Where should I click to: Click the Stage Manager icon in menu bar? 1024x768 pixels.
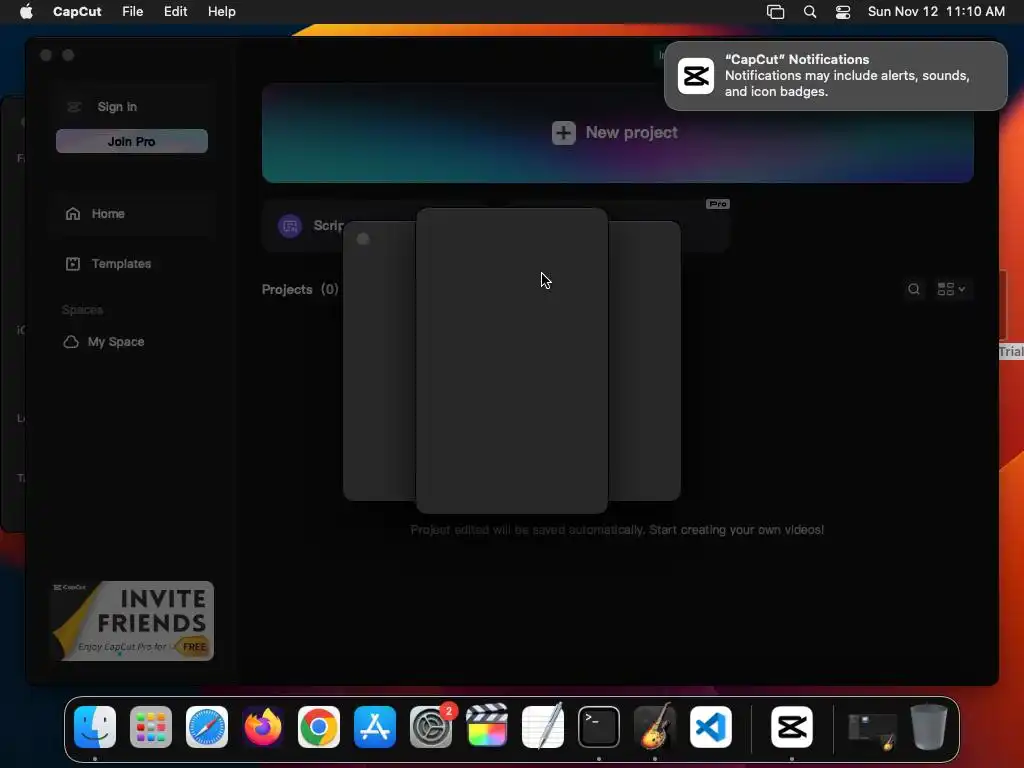[x=775, y=12]
